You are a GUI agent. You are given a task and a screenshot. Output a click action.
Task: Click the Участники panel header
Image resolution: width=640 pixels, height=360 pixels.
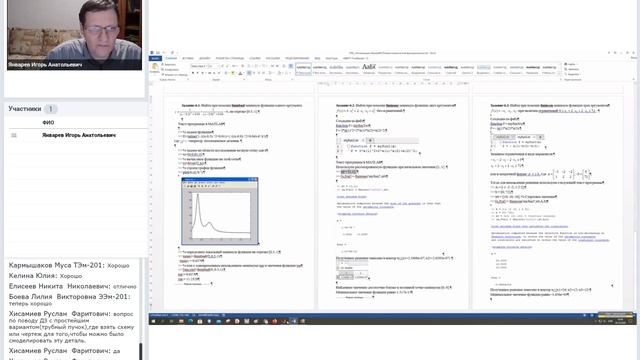tap(24, 109)
